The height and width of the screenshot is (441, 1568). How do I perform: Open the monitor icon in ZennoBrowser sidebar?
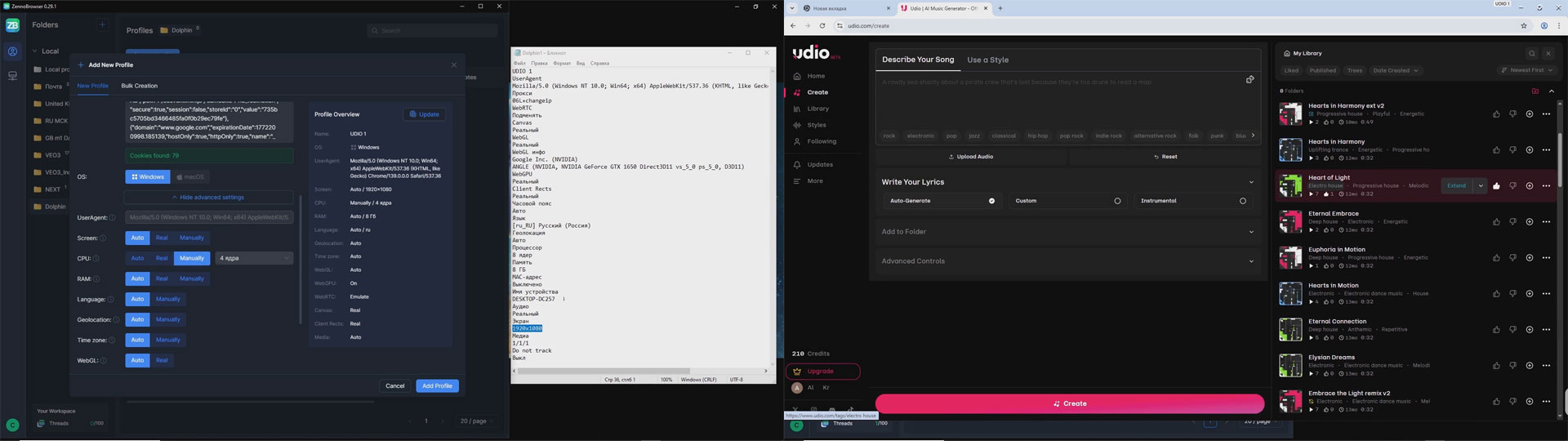12,75
